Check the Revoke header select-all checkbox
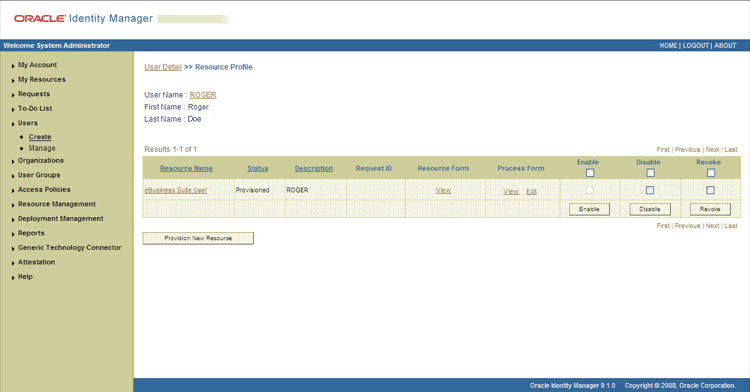The width and height of the screenshot is (750, 392). [711, 173]
